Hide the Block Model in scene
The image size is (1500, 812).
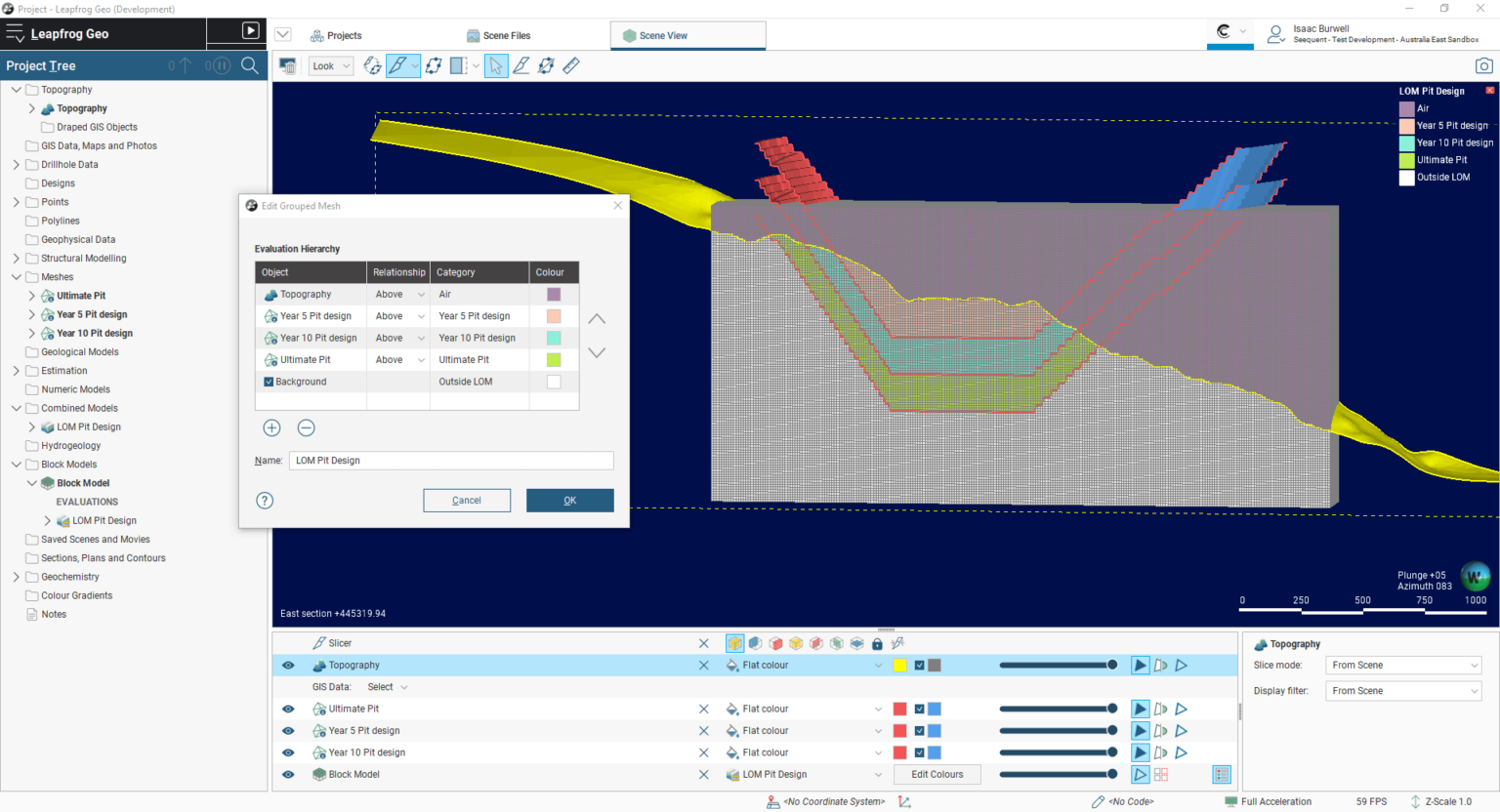click(288, 775)
